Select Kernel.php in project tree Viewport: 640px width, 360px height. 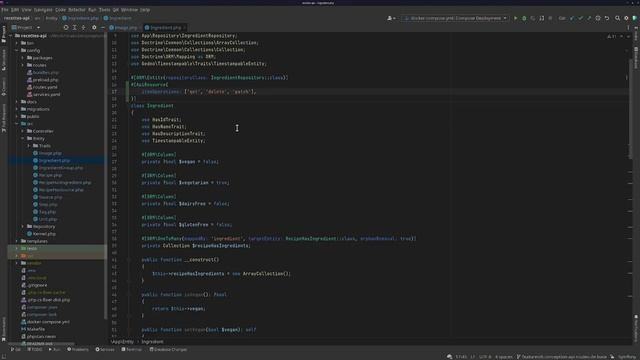[44, 234]
